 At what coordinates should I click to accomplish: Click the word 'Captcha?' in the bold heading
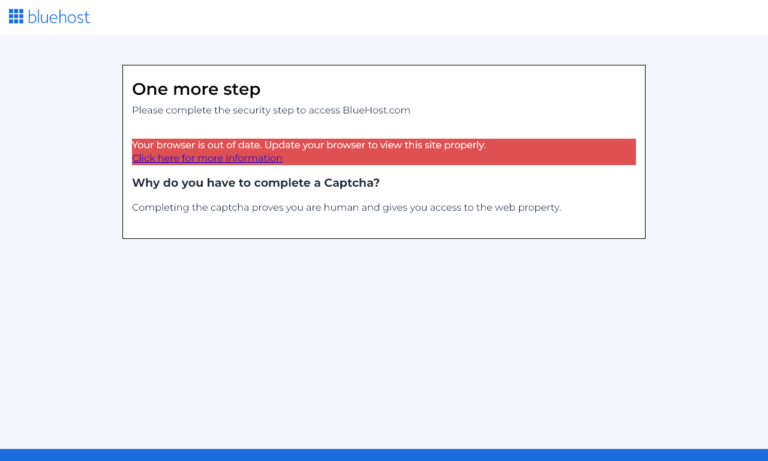tap(352, 183)
